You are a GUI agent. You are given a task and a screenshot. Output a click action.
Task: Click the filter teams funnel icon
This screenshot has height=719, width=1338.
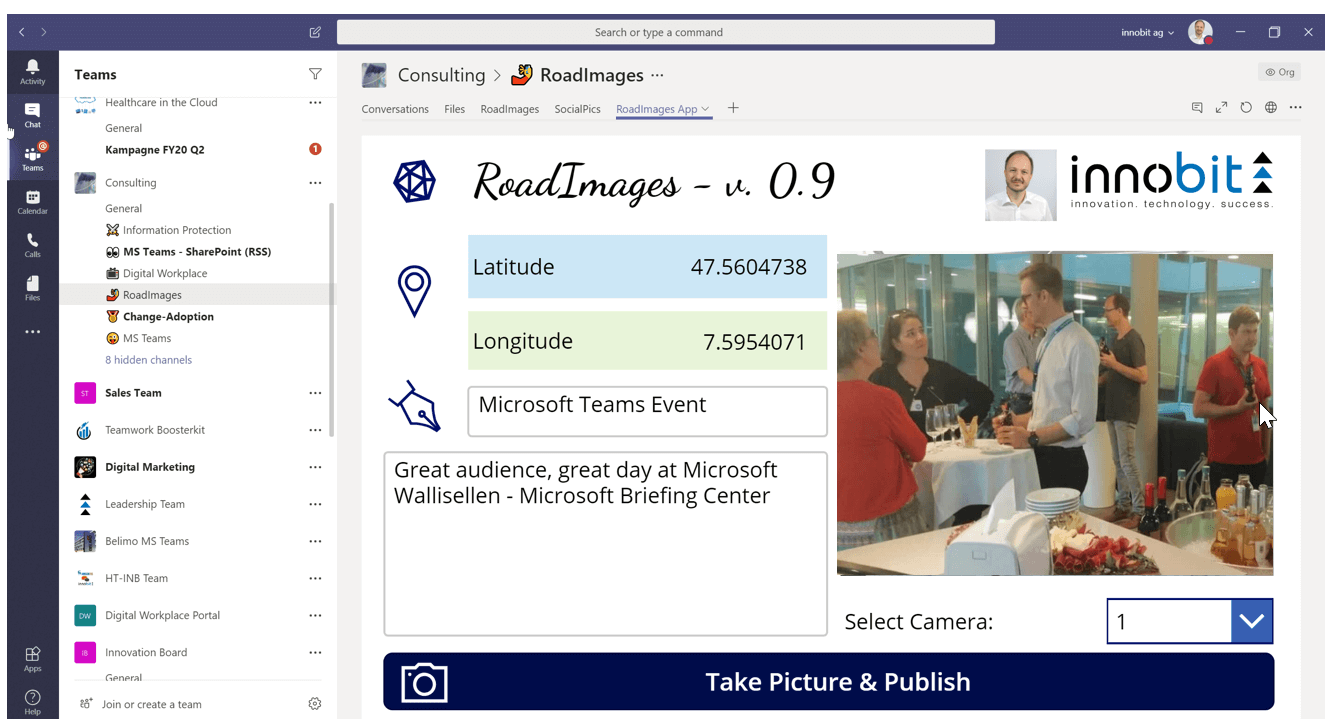(315, 74)
